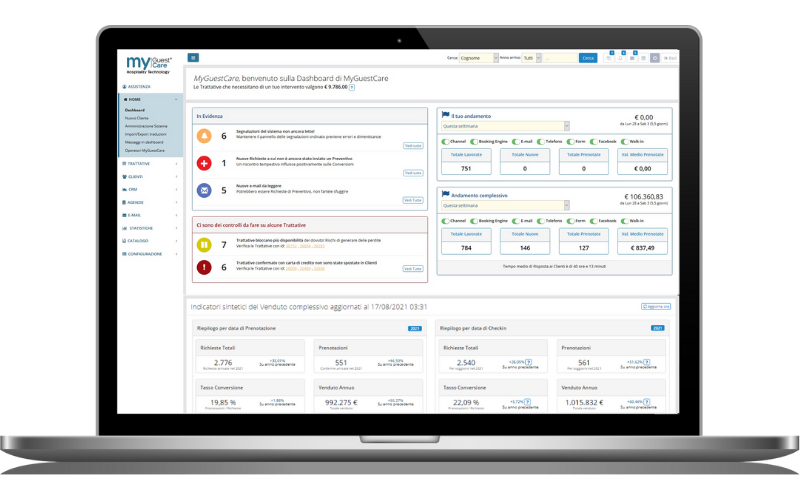This screenshot has width=800, height=500.
Task: Click the red plus new requests icon
Action: tap(204, 163)
